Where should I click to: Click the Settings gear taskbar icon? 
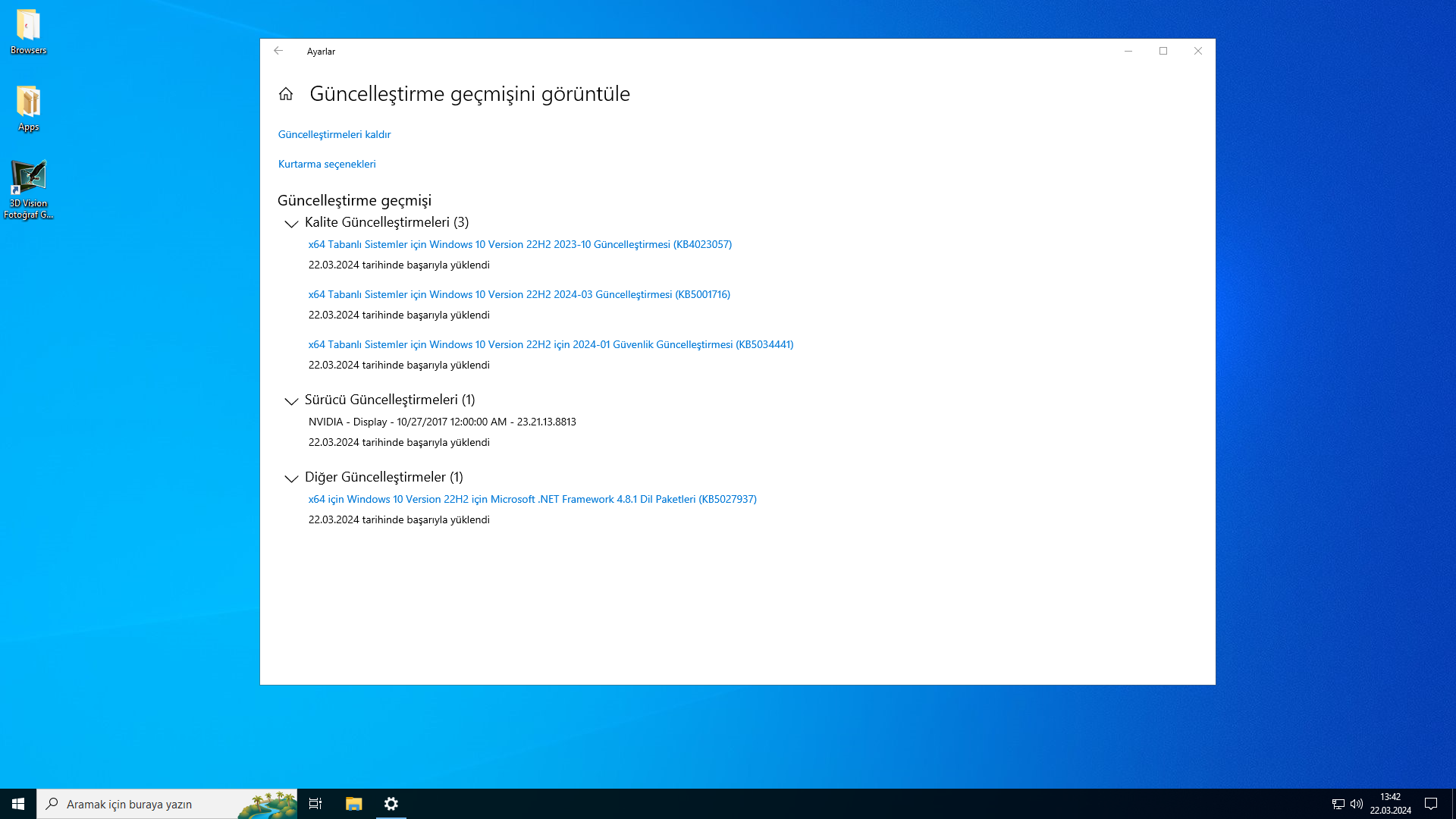pyautogui.click(x=391, y=804)
